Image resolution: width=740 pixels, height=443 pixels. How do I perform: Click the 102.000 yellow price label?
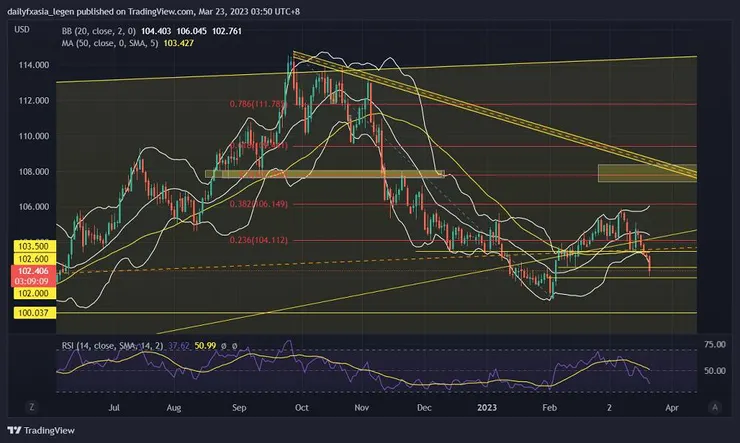(x=33, y=293)
